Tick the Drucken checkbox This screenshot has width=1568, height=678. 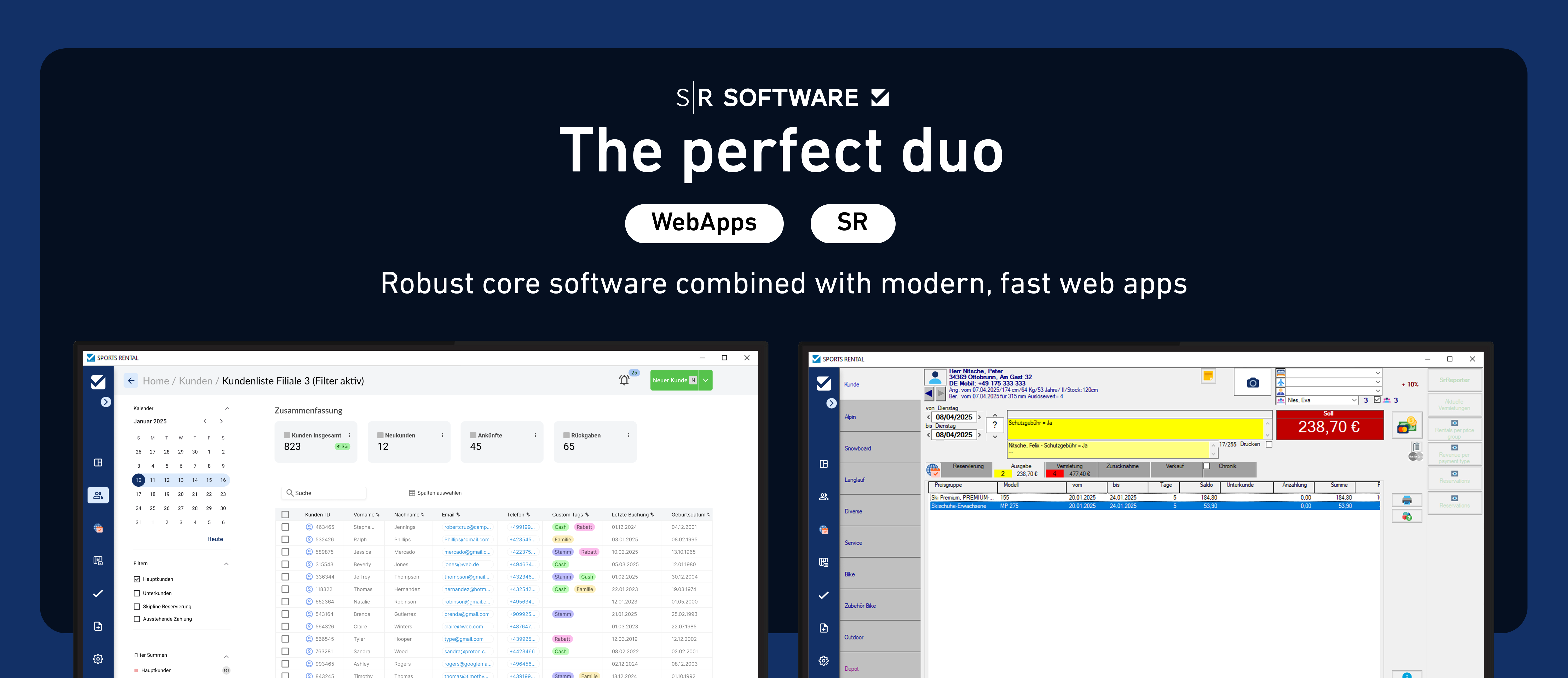tap(1269, 444)
